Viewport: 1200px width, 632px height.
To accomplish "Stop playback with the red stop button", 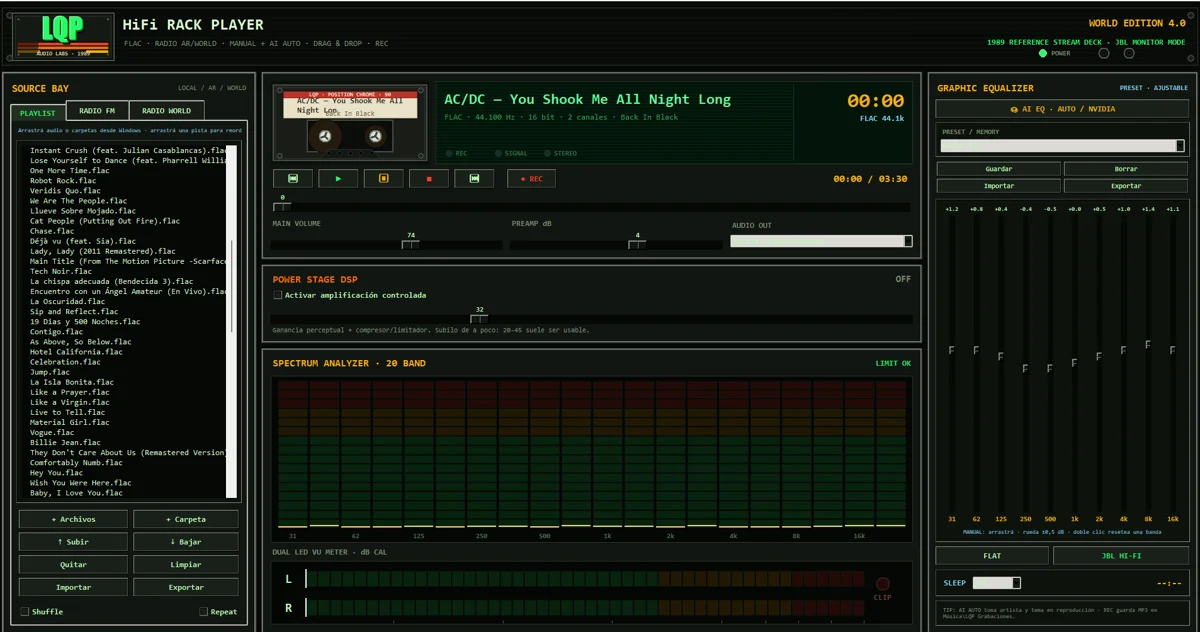I will click(x=429, y=179).
